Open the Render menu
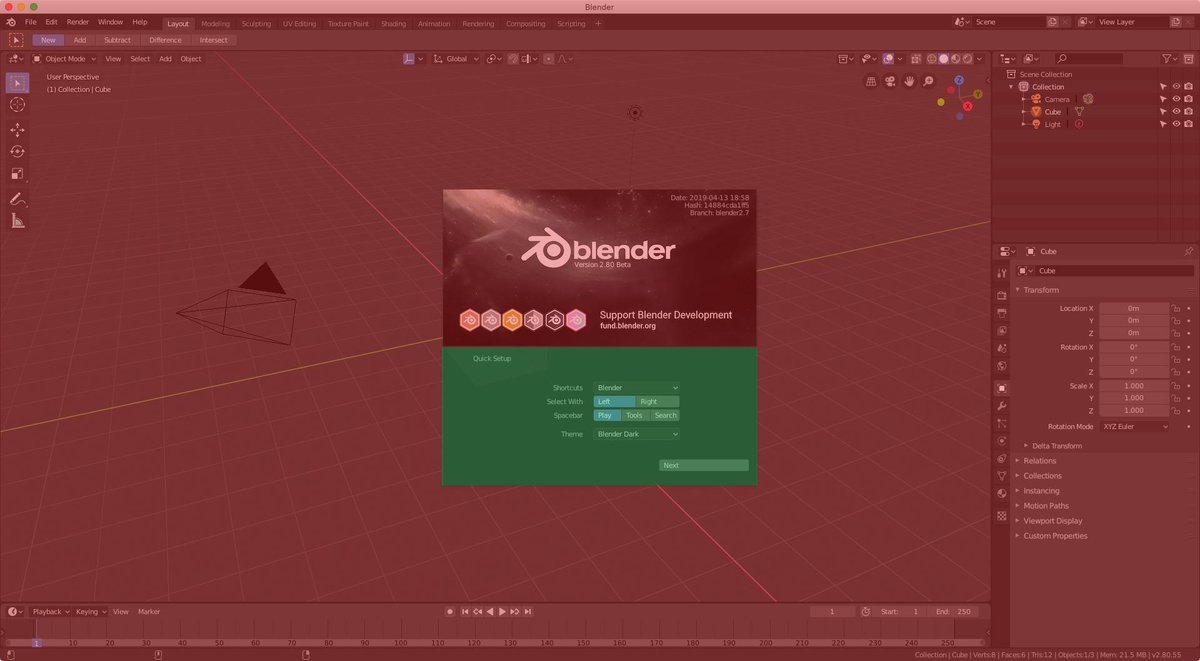This screenshot has height=661, width=1200. pos(78,22)
